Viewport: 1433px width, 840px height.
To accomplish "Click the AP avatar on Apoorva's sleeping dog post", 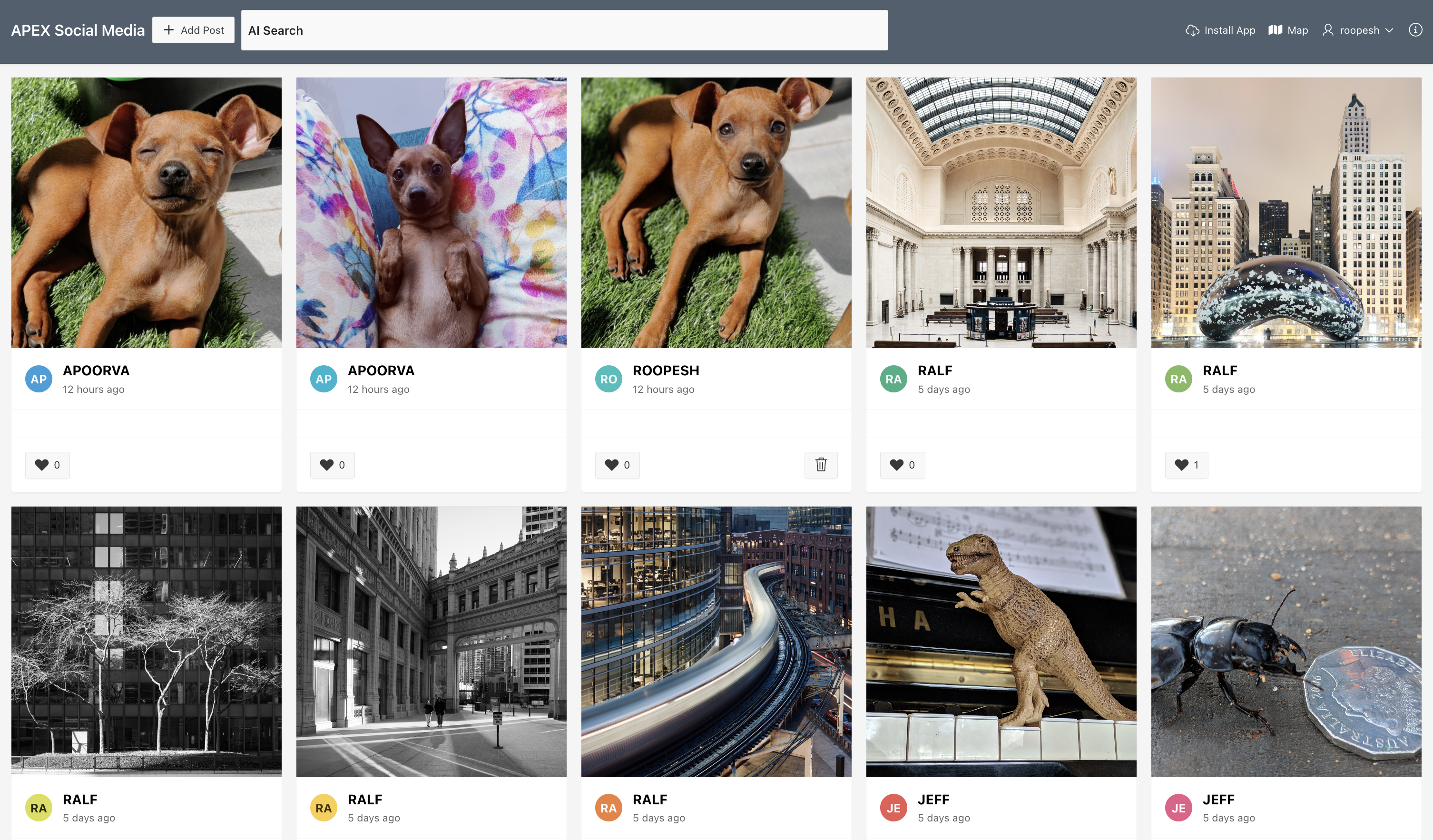I will pyautogui.click(x=39, y=379).
